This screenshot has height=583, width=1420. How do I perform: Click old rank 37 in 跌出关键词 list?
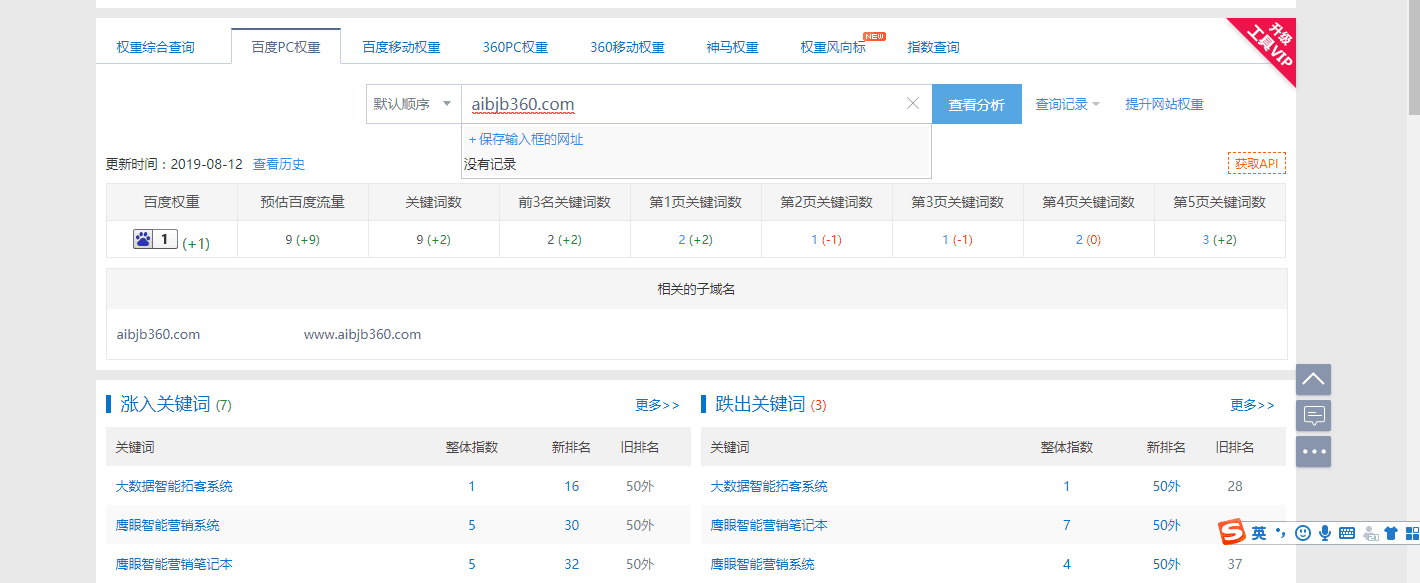tap(1235, 564)
